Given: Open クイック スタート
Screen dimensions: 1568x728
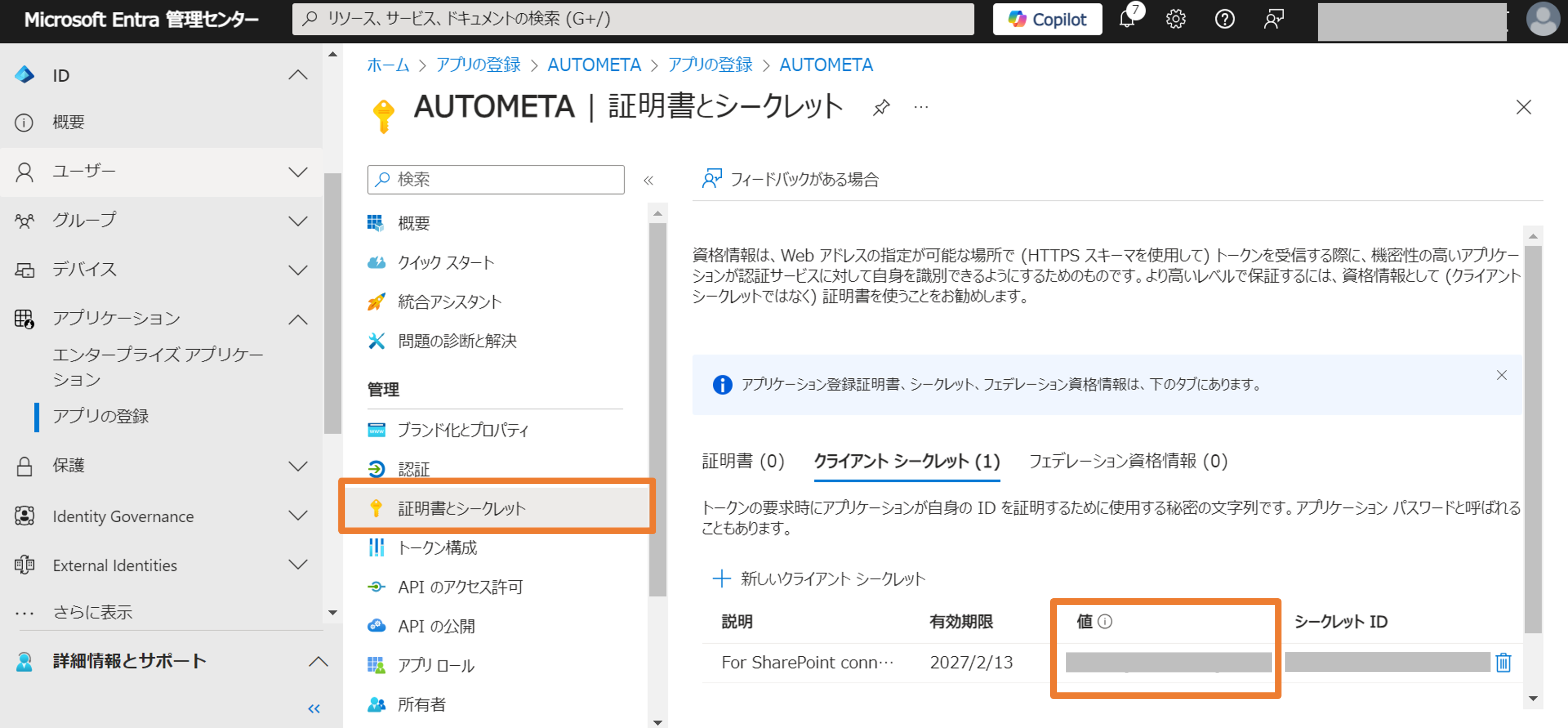Looking at the screenshot, I should tap(446, 262).
